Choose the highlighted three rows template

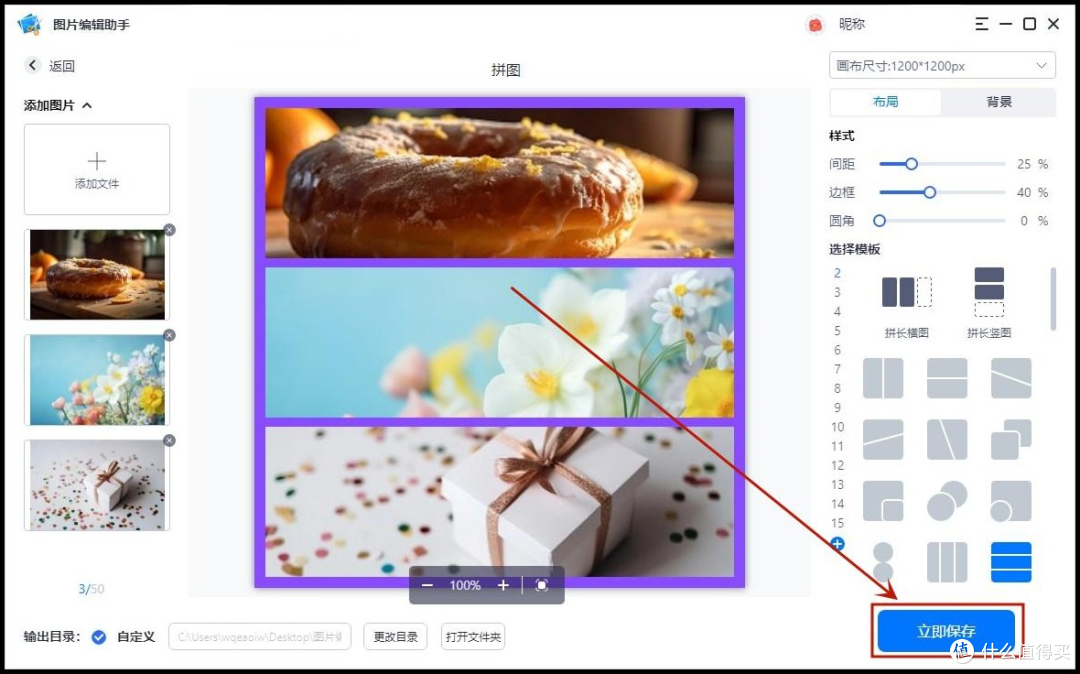1011,562
